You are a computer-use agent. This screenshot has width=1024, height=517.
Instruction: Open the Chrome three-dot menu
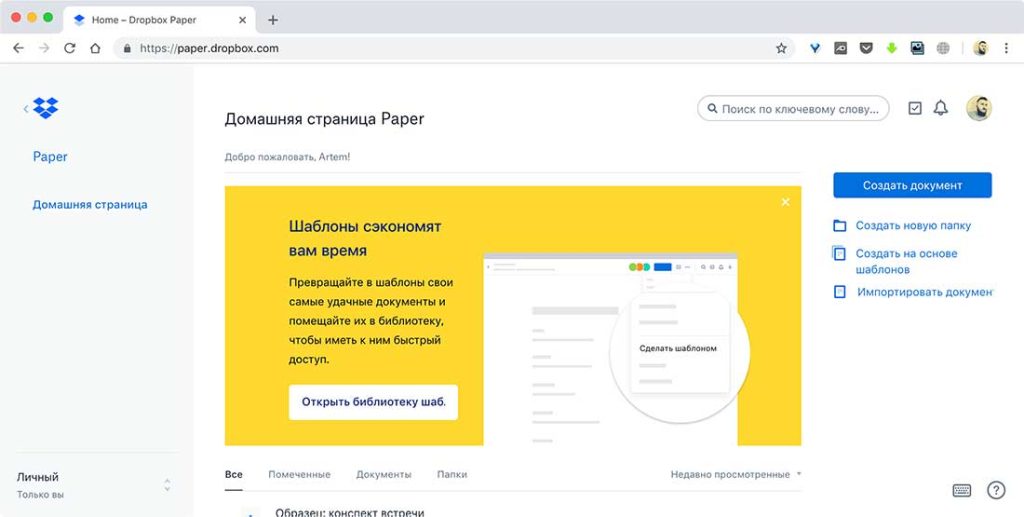pos(1006,48)
